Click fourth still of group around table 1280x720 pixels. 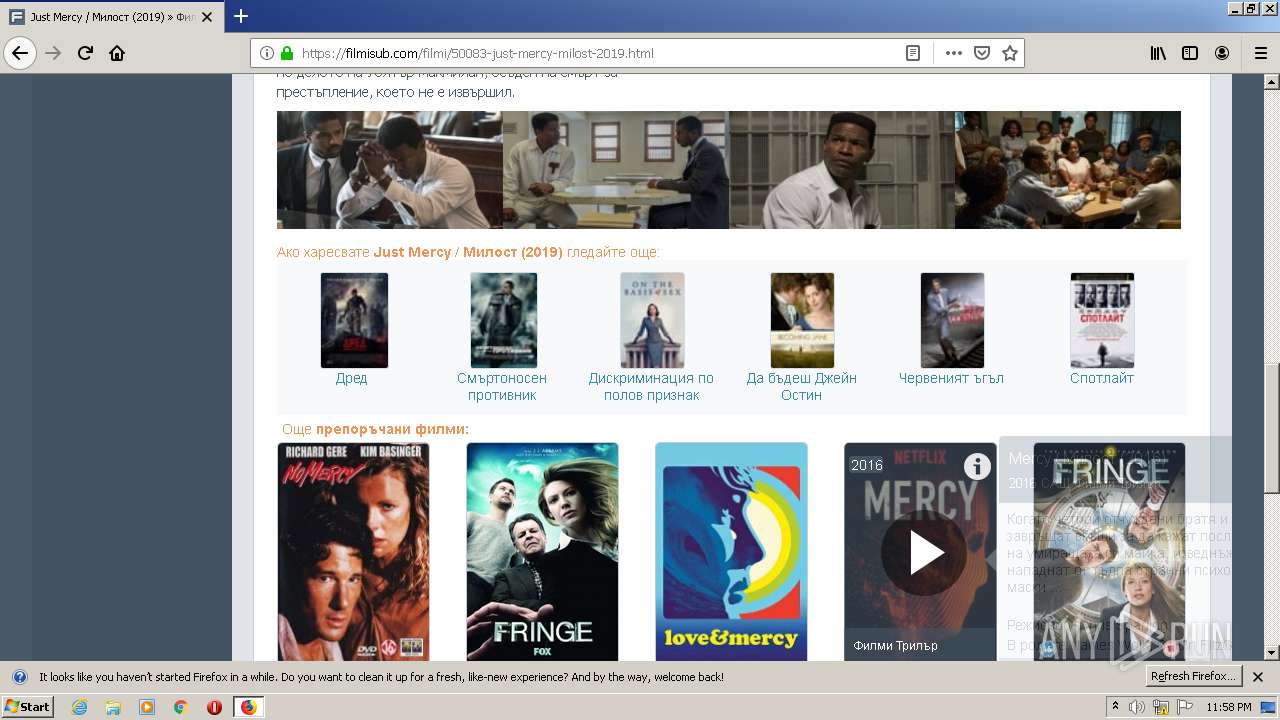(1068, 170)
